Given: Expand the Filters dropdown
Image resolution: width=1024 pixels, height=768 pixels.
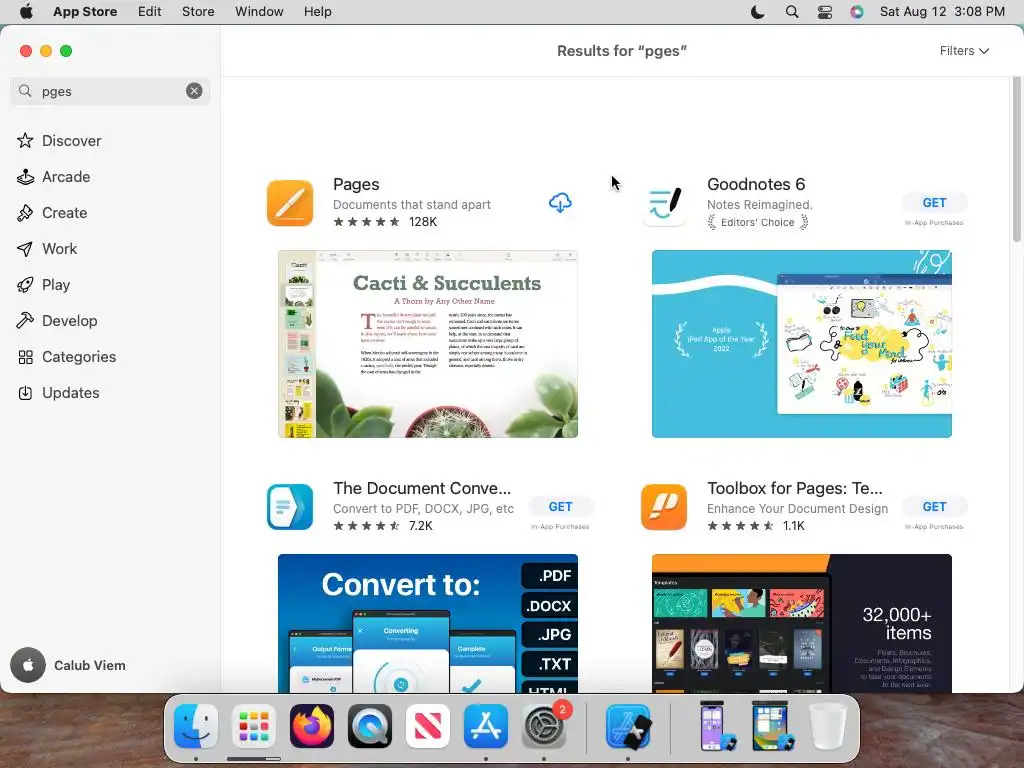Looking at the screenshot, I should tap(964, 51).
